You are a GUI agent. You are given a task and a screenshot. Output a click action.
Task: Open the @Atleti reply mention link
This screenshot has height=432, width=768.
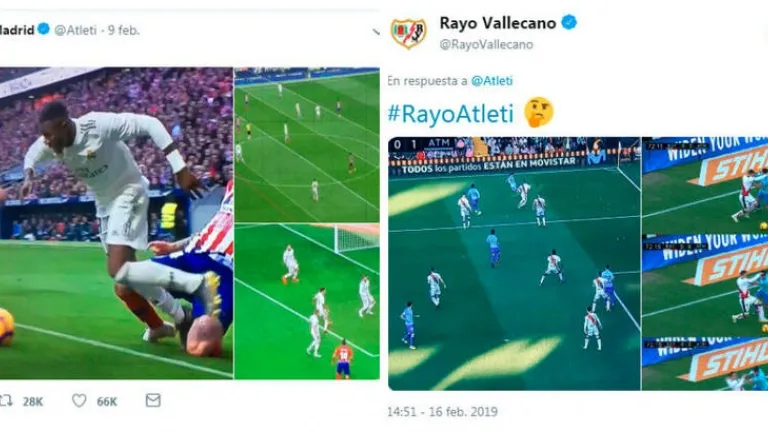tap(491, 81)
